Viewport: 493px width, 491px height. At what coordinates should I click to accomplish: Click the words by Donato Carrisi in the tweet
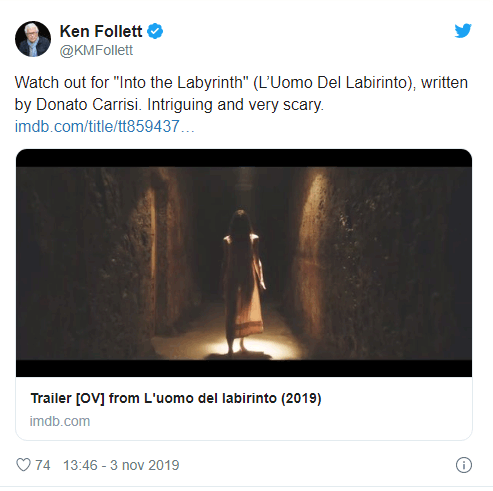tap(76, 105)
